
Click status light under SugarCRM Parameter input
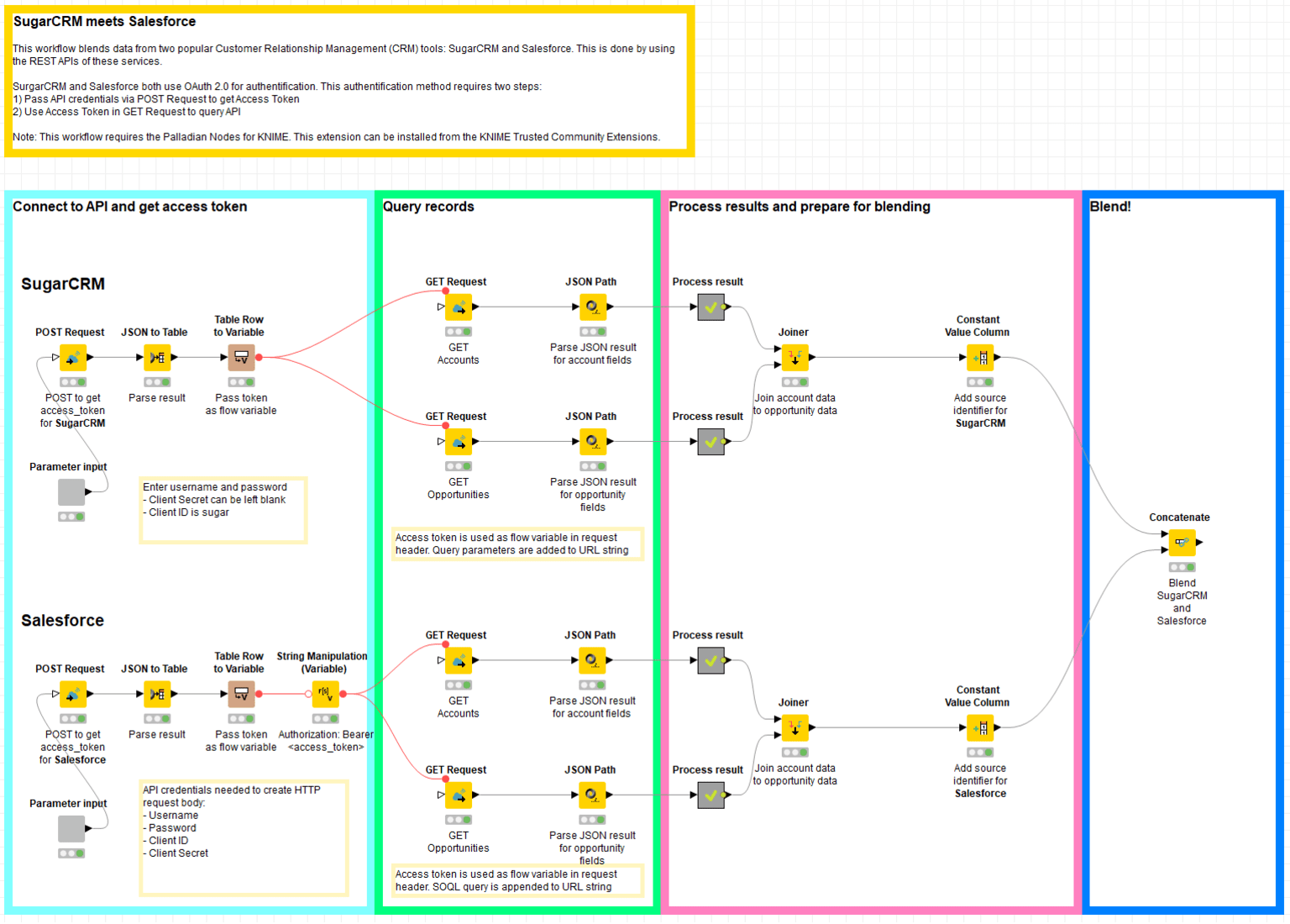71,517
